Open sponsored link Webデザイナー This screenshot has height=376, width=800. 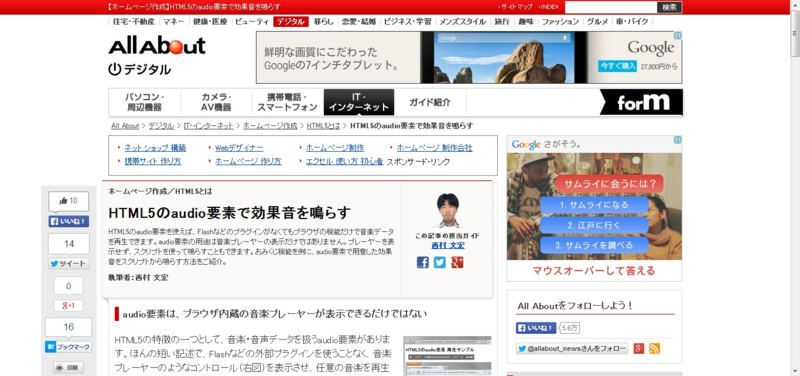pos(239,148)
